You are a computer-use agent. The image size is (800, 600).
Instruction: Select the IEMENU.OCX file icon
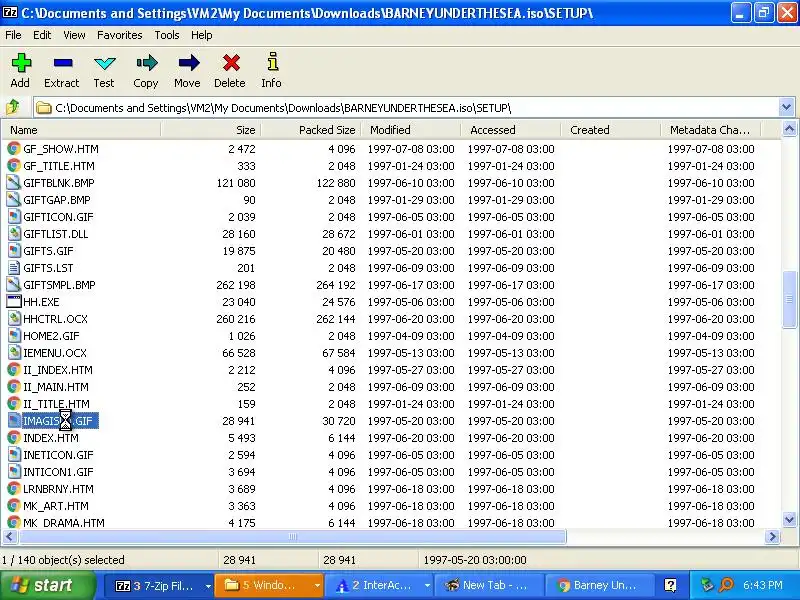coord(14,353)
